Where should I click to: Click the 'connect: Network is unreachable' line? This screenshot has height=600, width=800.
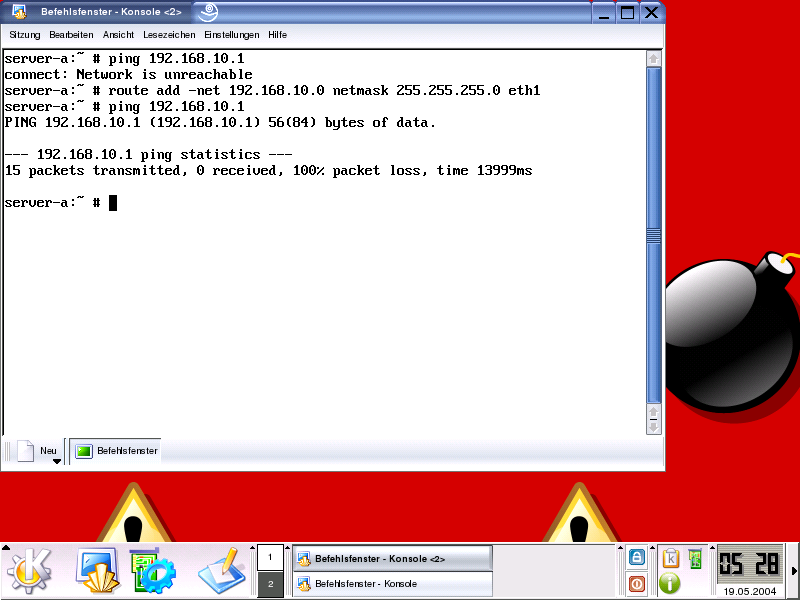[129, 74]
